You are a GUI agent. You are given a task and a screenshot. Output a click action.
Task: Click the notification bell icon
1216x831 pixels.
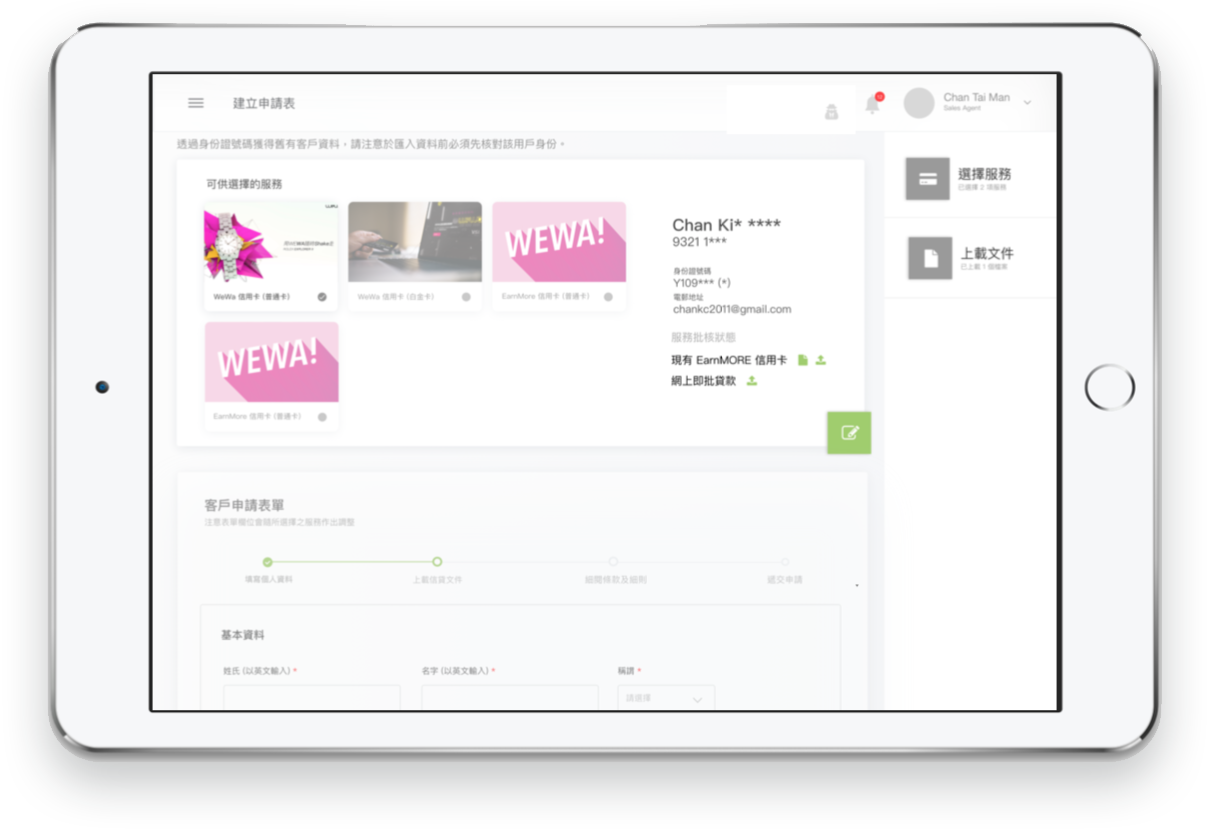(x=873, y=105)
